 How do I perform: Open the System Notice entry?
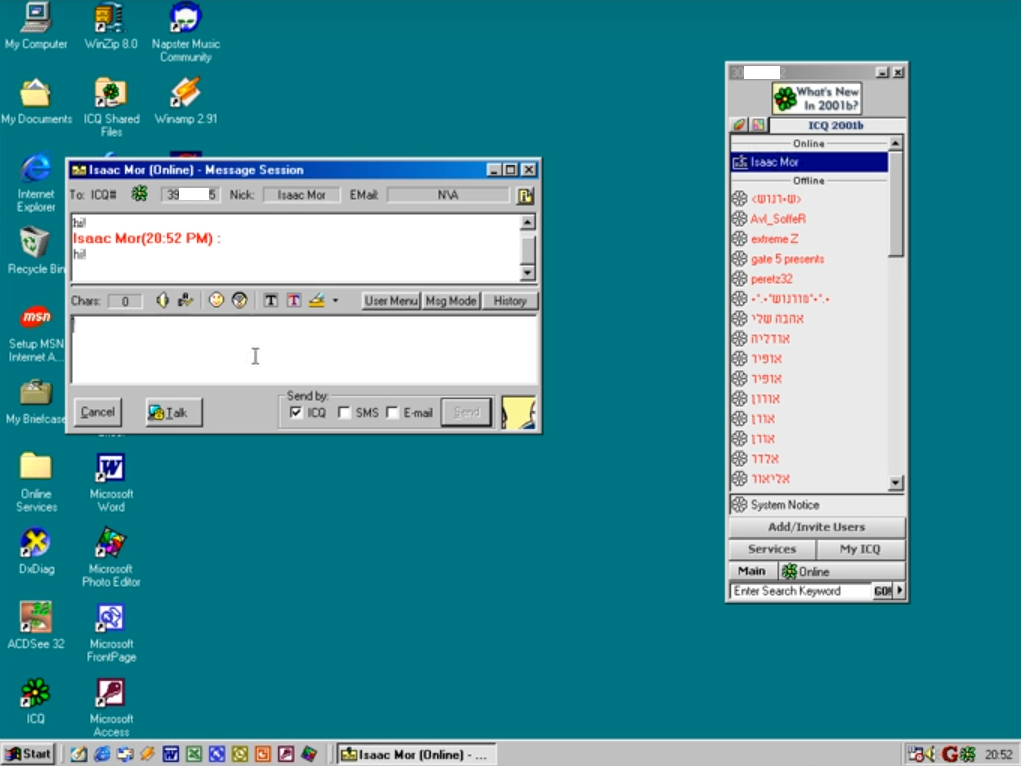pyautogui.click(x=817, y=505)
